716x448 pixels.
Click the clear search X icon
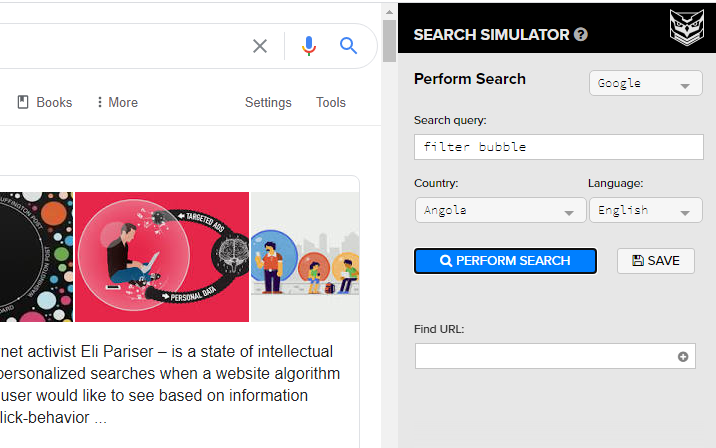click(260, 46)
